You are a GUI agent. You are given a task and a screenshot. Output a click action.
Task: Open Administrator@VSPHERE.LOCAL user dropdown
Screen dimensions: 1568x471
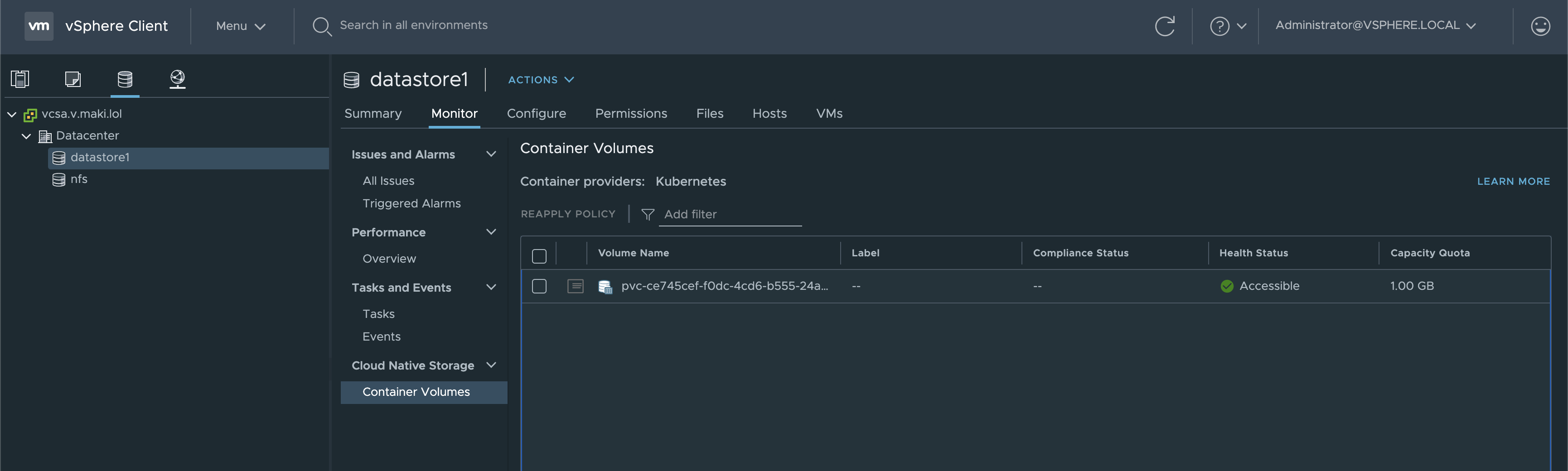[1376, 25]
